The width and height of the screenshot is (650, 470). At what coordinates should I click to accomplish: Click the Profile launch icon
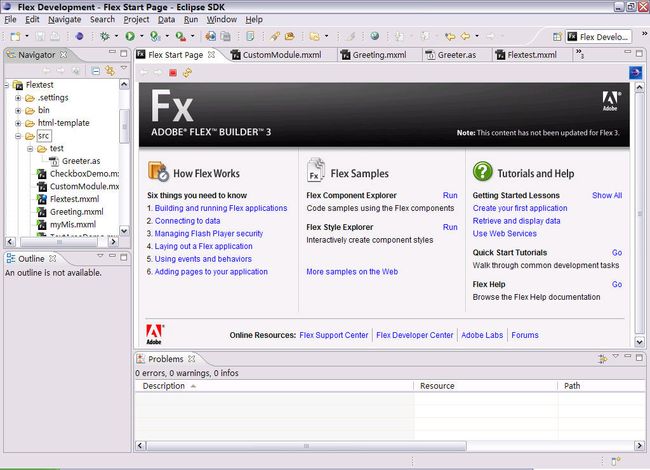pos(155,36)
